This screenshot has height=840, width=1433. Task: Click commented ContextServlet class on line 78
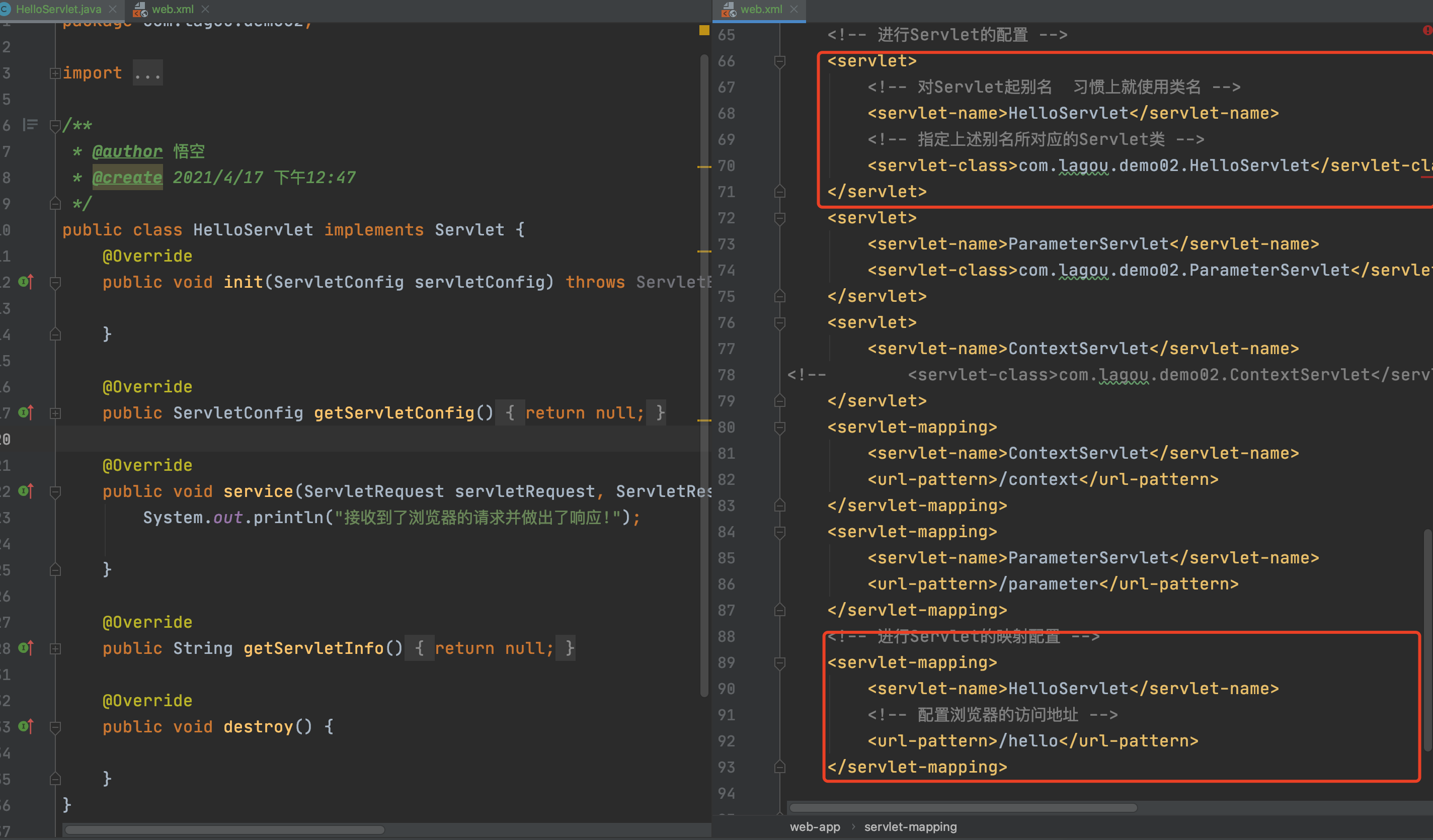[1214, 375]
